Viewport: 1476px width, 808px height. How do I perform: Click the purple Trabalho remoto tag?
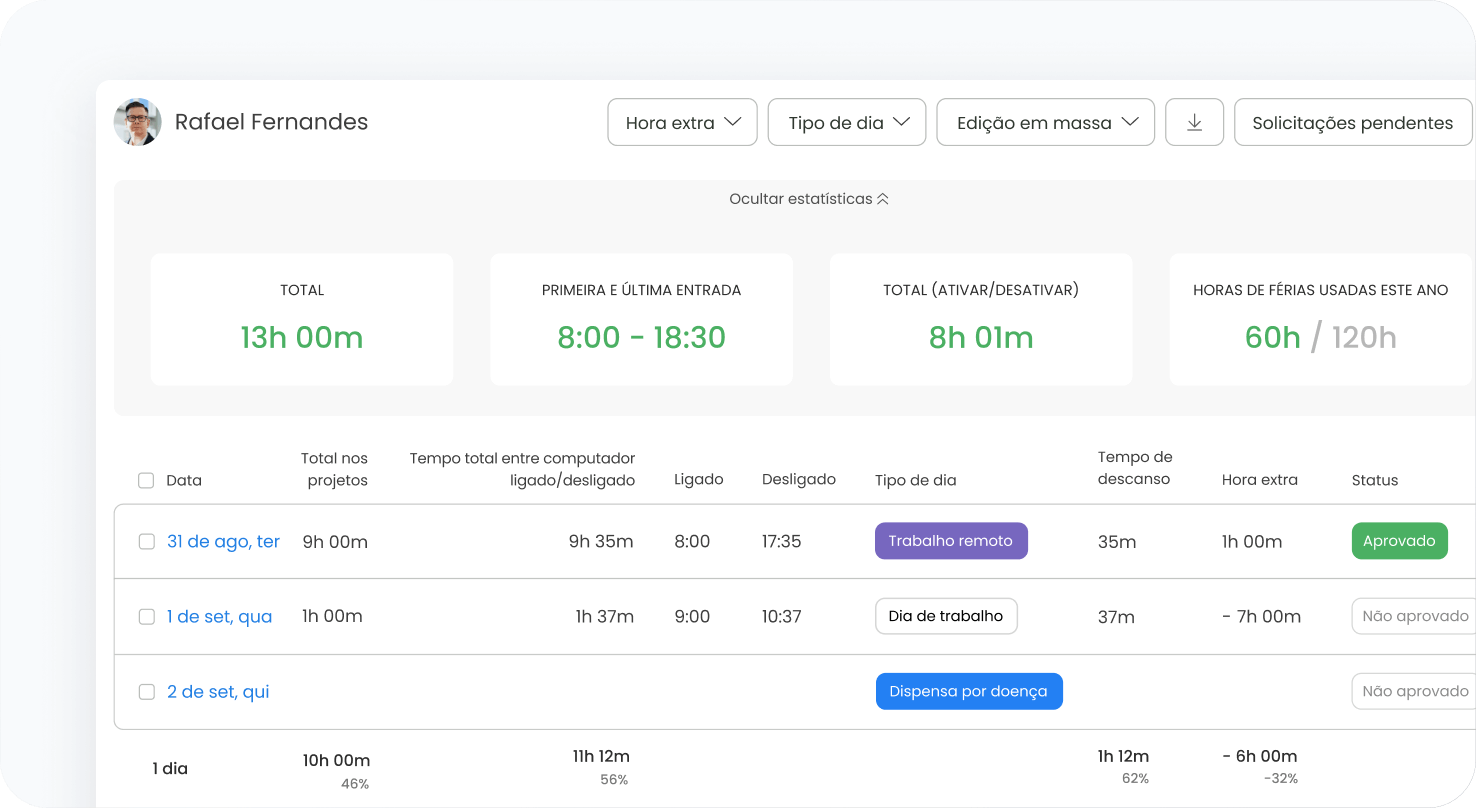(950, 541)
